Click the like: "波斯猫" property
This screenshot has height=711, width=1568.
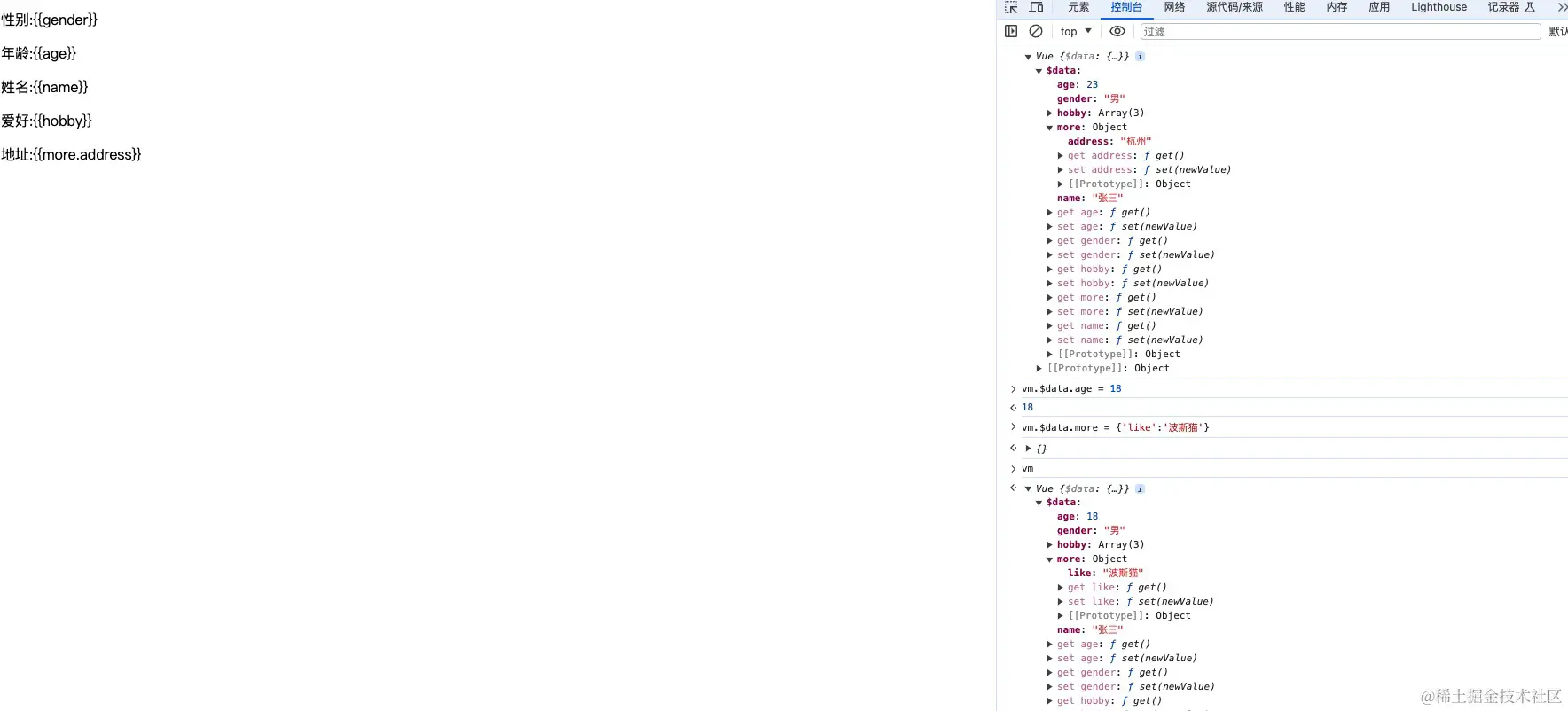(x=1106, y=574)
